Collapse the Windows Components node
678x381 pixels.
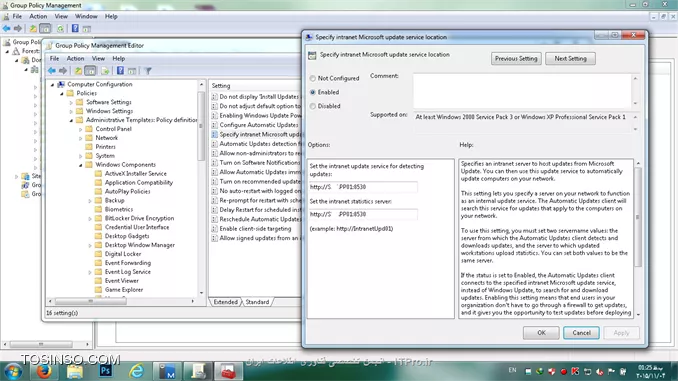81,165
